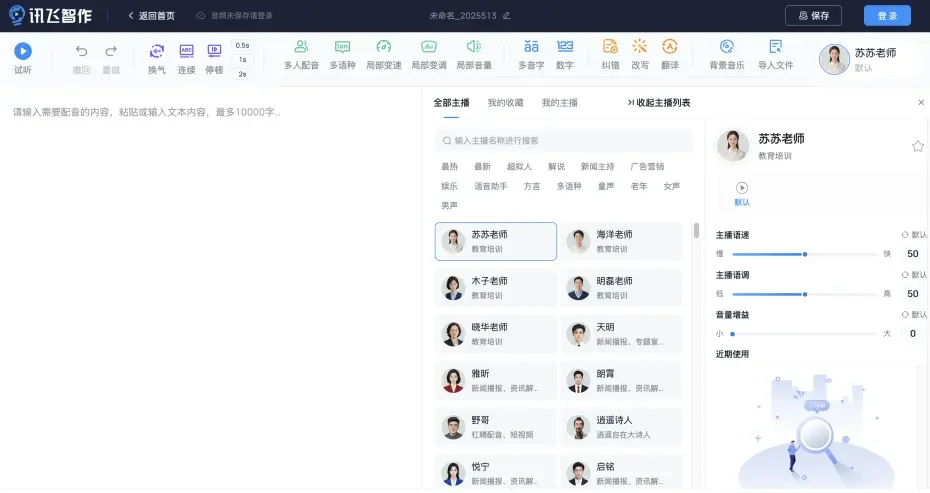Filter anchors by 男声
Screen dimensions: 930x493
450,206
